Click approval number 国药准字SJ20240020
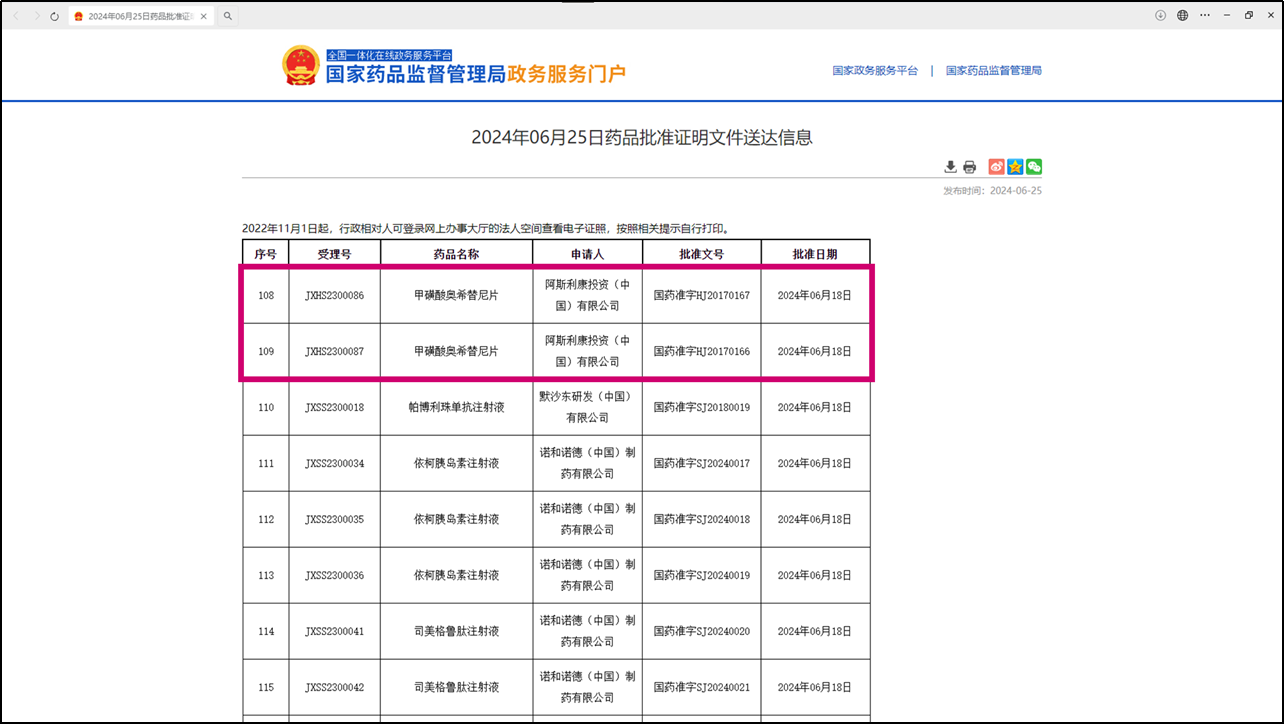This screenshot has width=1286, height=726. 701,632
